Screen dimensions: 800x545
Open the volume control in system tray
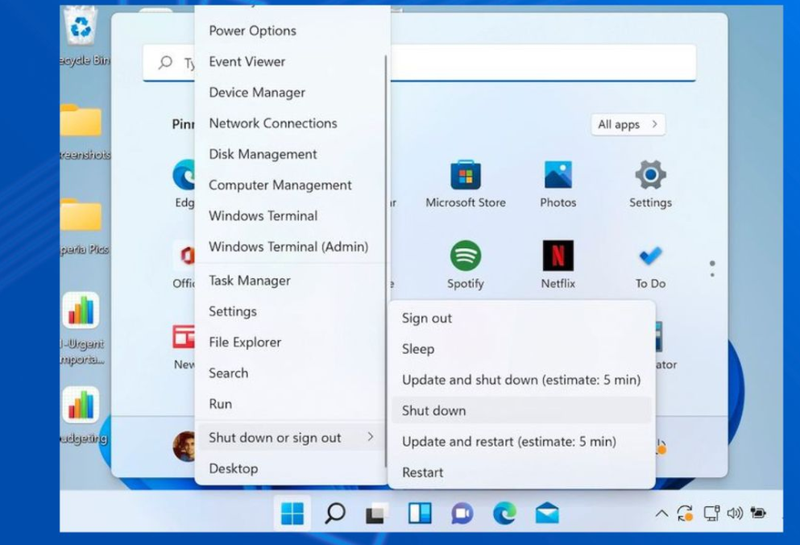coord(734,513)
